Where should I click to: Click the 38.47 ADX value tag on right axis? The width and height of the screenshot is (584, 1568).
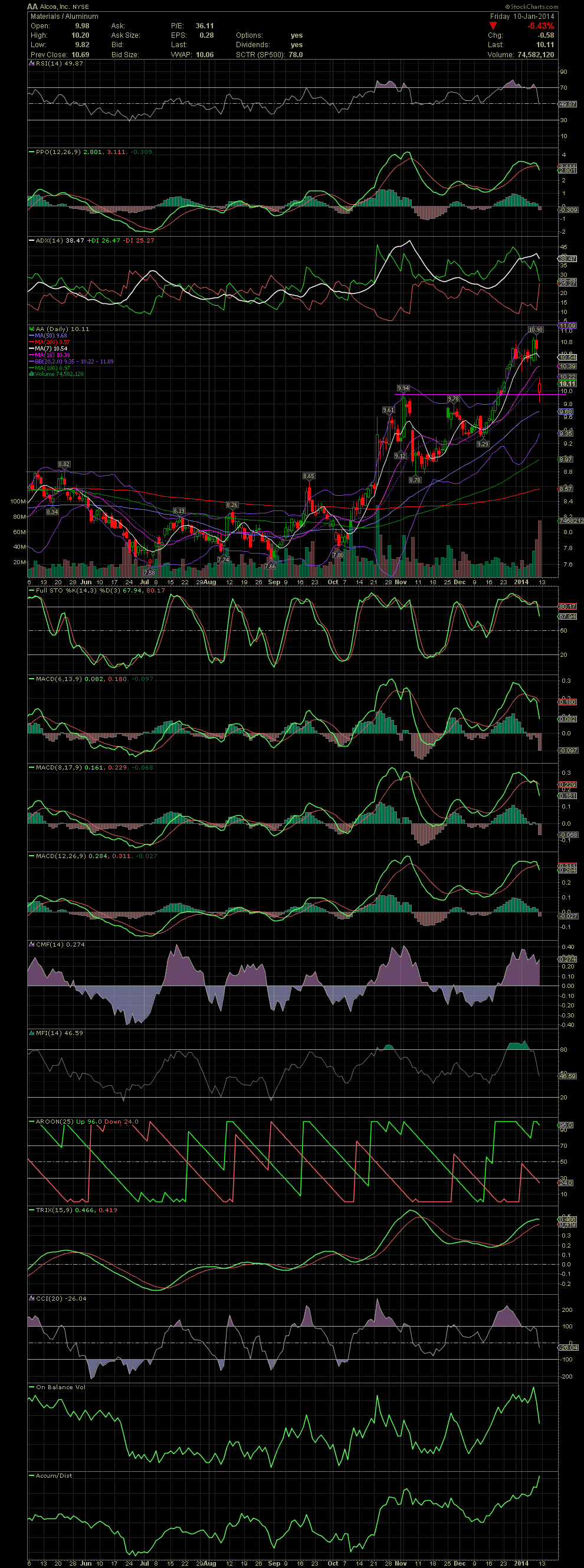point(567,258)
